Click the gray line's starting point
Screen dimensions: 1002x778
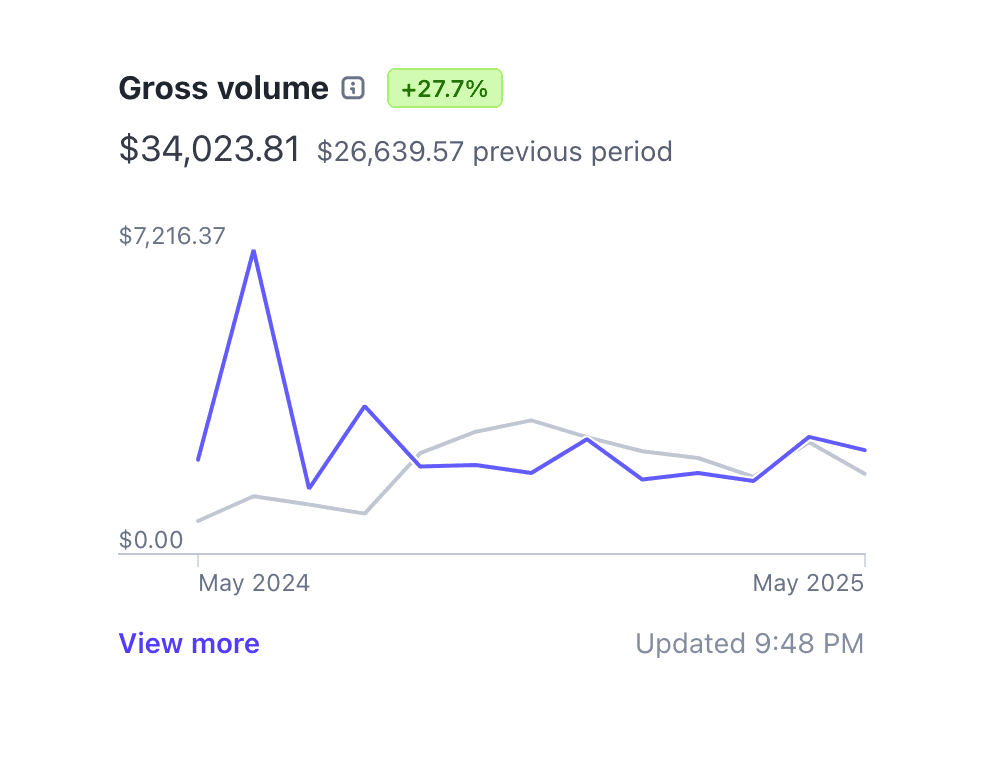point(198,521)
